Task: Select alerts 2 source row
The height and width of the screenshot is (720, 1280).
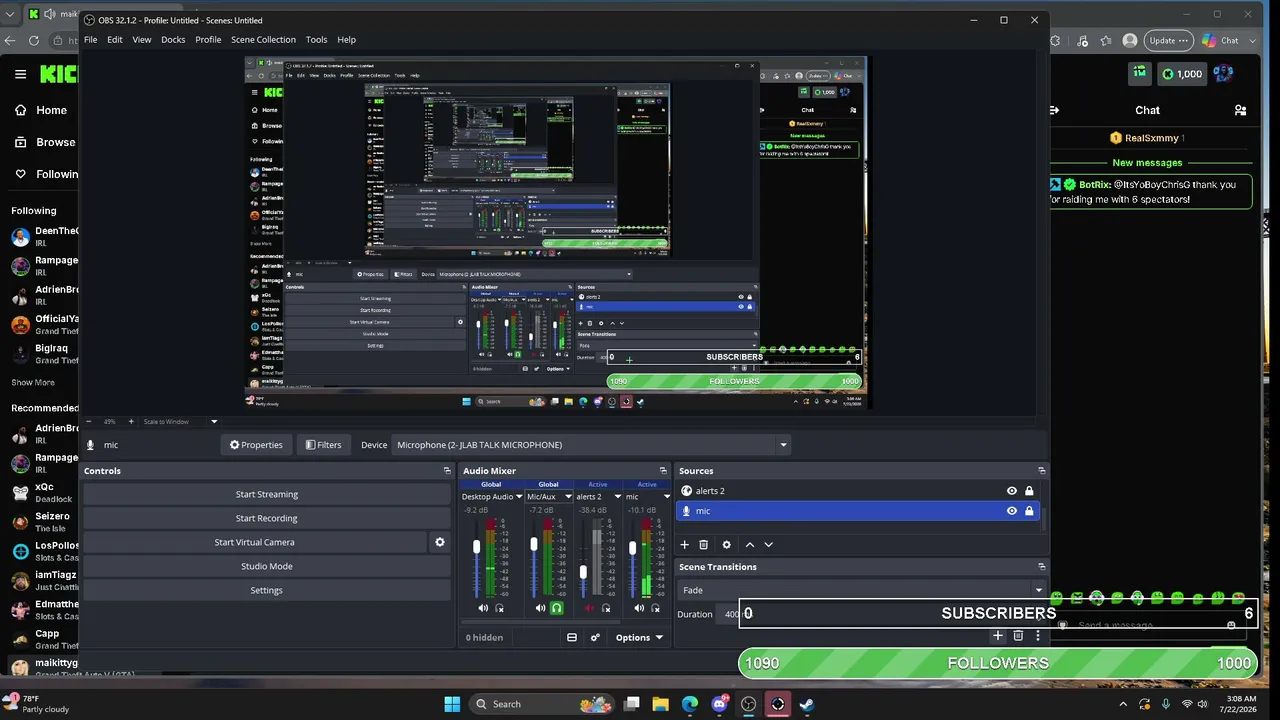Action: (x=860, y=491)
